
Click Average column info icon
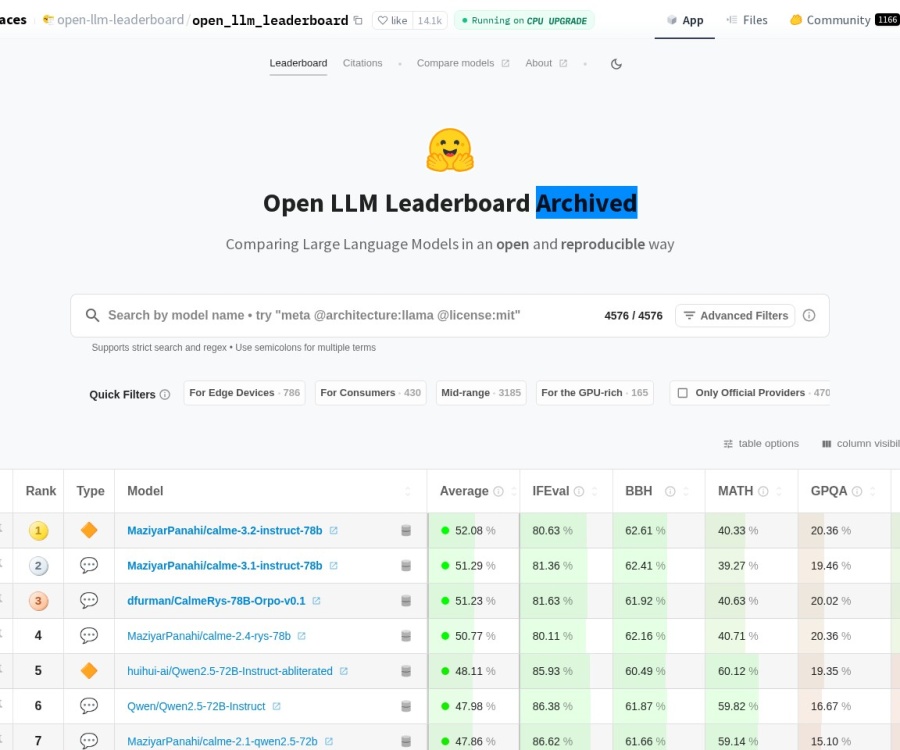pos(498,491)
